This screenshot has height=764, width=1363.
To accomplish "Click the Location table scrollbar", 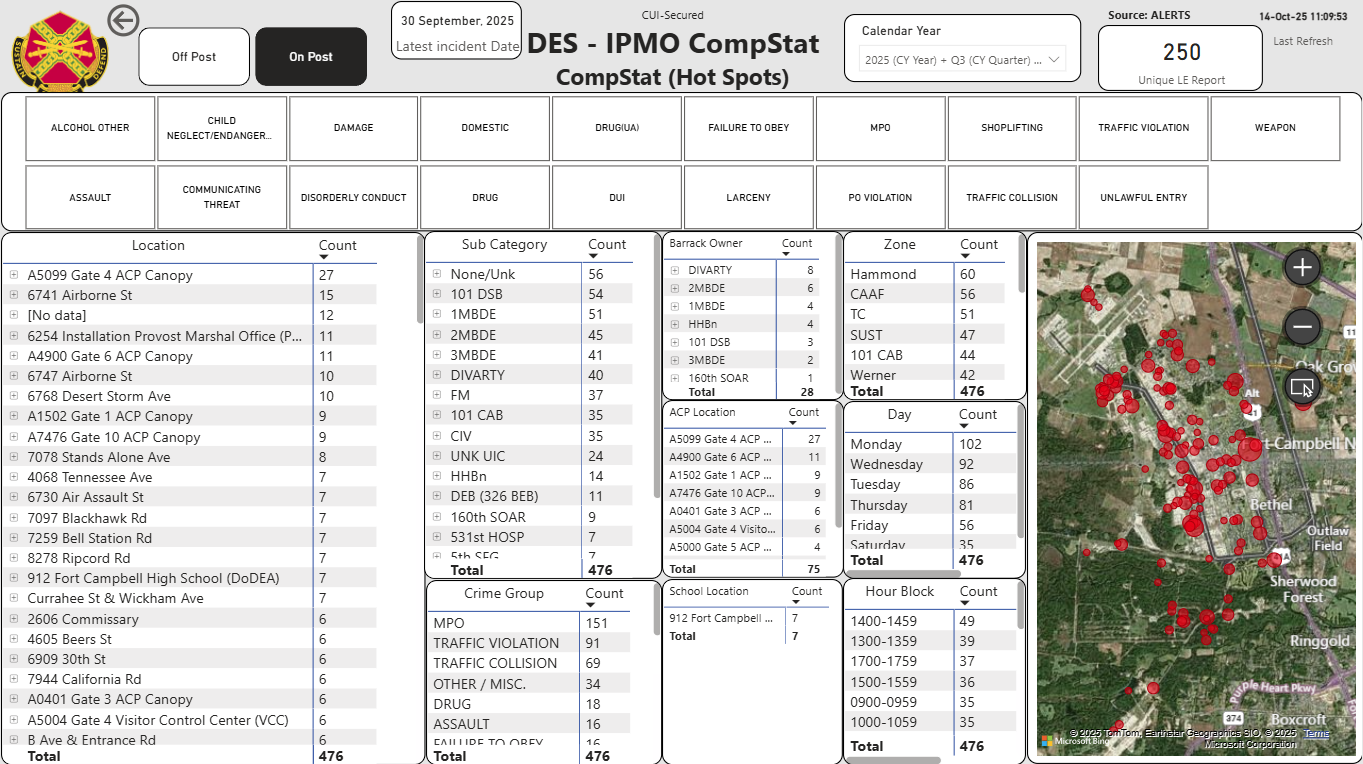I will point(420,280).
